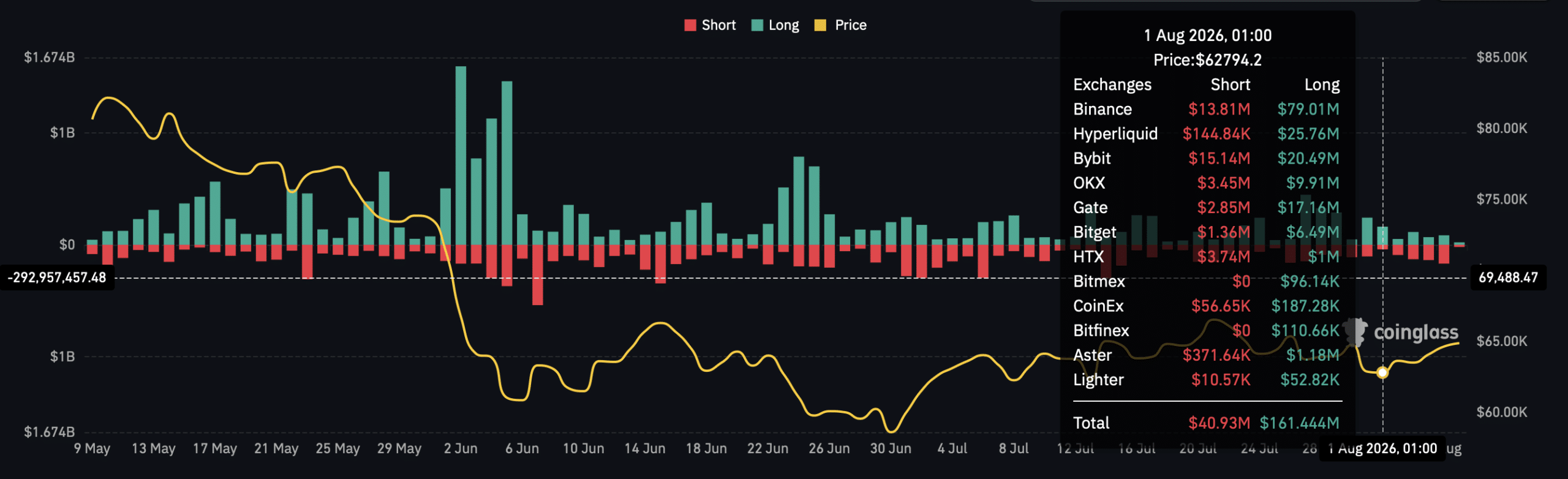This screenshot has width=1568, height=479.
Task: Click the "2 Jun" date axis label
Action: (461, 448)
